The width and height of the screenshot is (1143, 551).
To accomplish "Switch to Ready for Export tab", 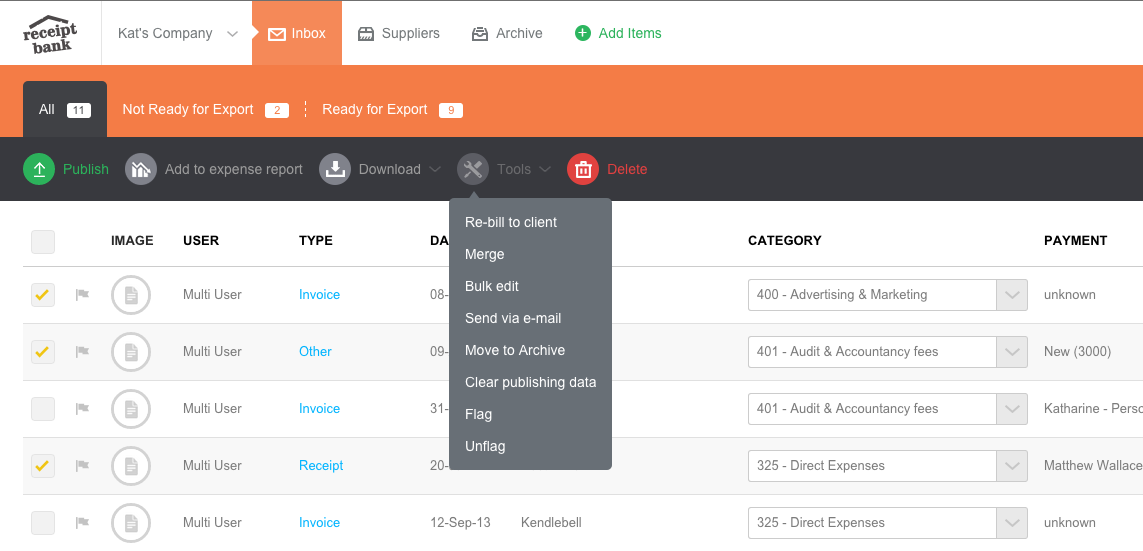I will point(392,109).
